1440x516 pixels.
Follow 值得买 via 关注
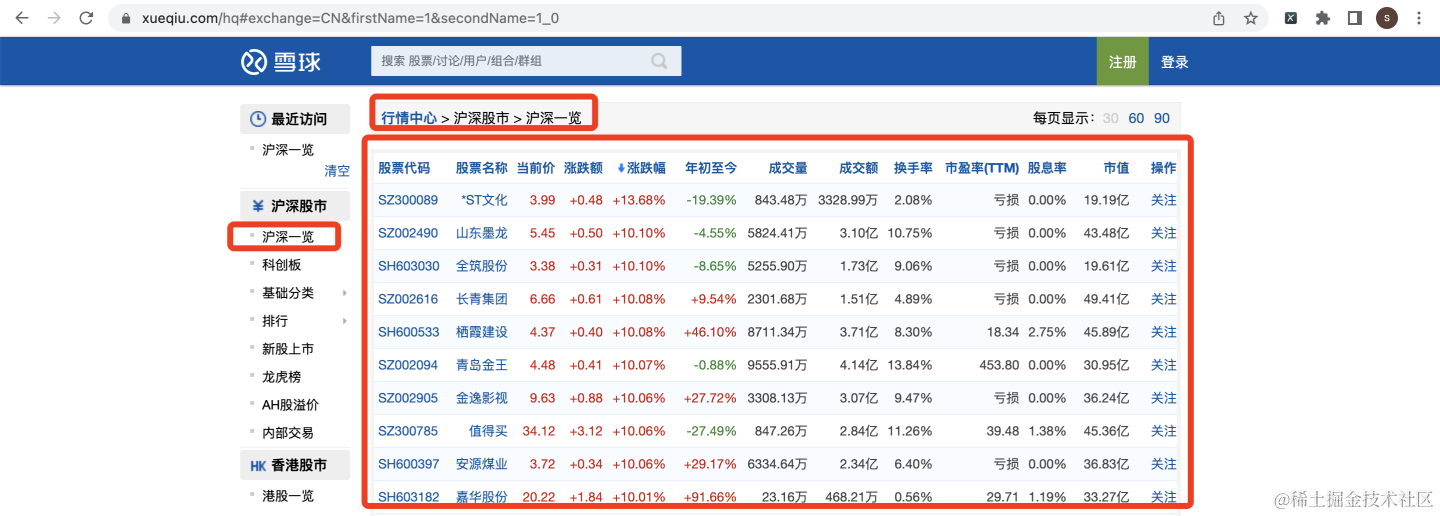tap(1164, 431)
